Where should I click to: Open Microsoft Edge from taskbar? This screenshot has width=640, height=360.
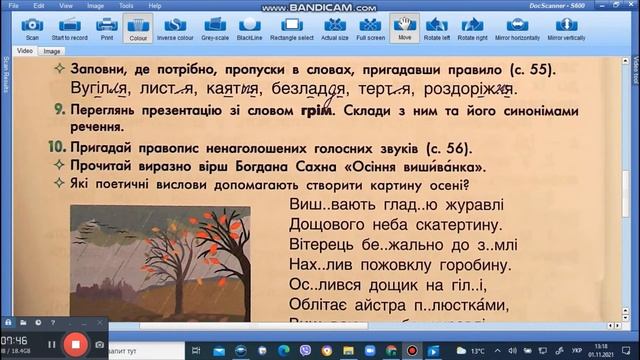[x=284, y=351]
